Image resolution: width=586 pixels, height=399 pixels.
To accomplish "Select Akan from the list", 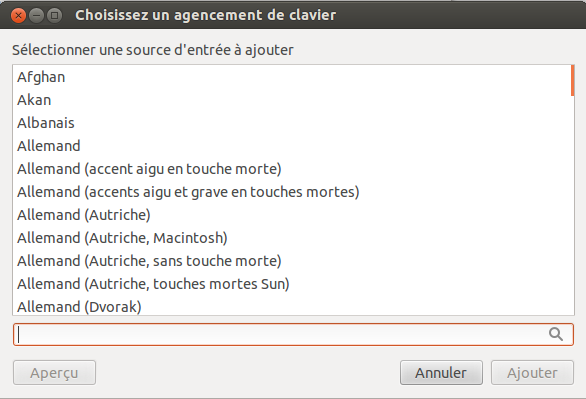I will [292, 100].
